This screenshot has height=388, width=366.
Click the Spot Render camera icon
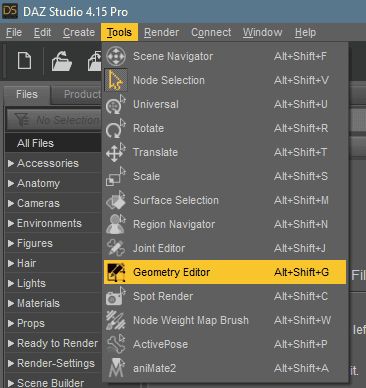click(x=116, y=296)
